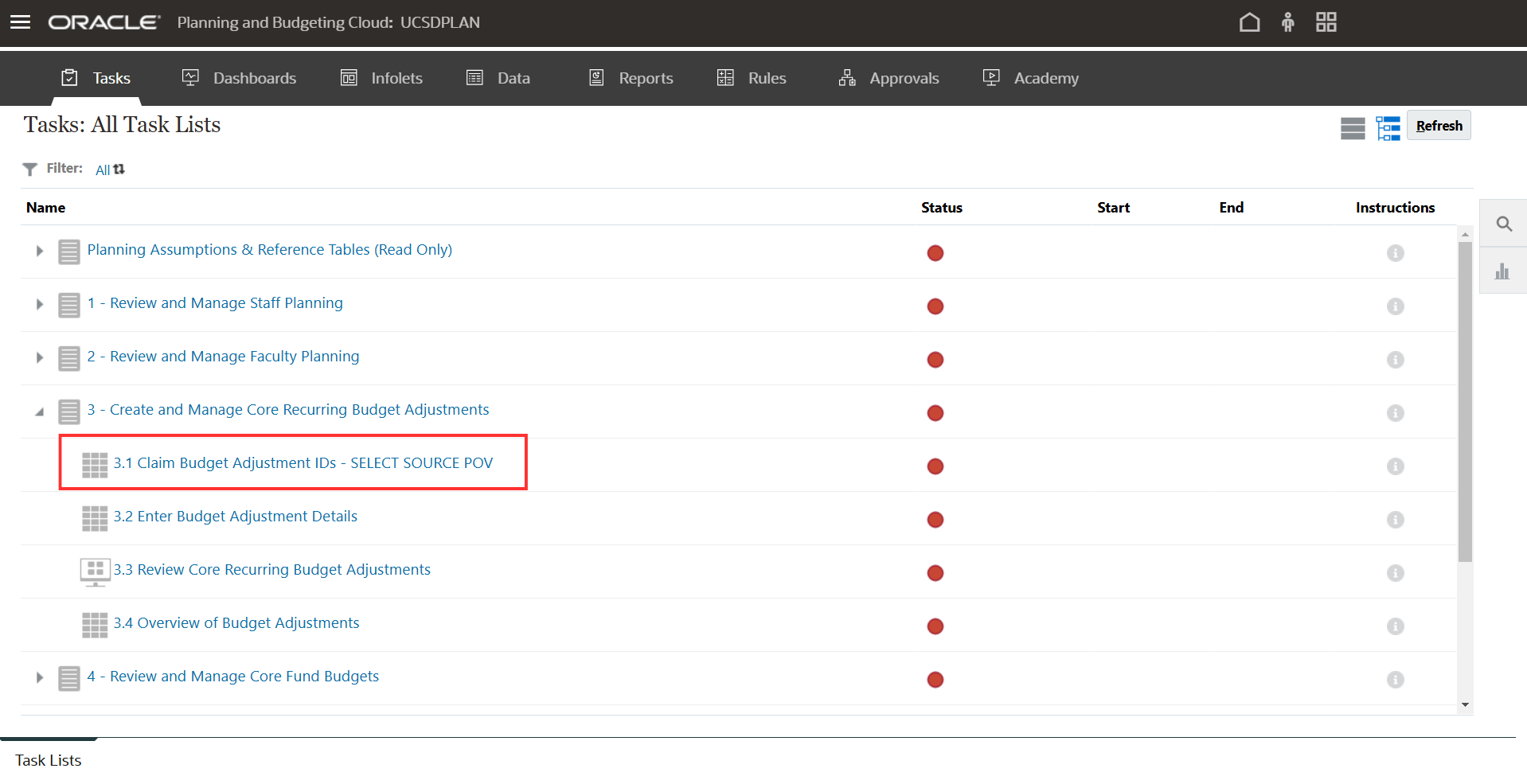Open the four-square grid icon in the header

(1326, 22)
